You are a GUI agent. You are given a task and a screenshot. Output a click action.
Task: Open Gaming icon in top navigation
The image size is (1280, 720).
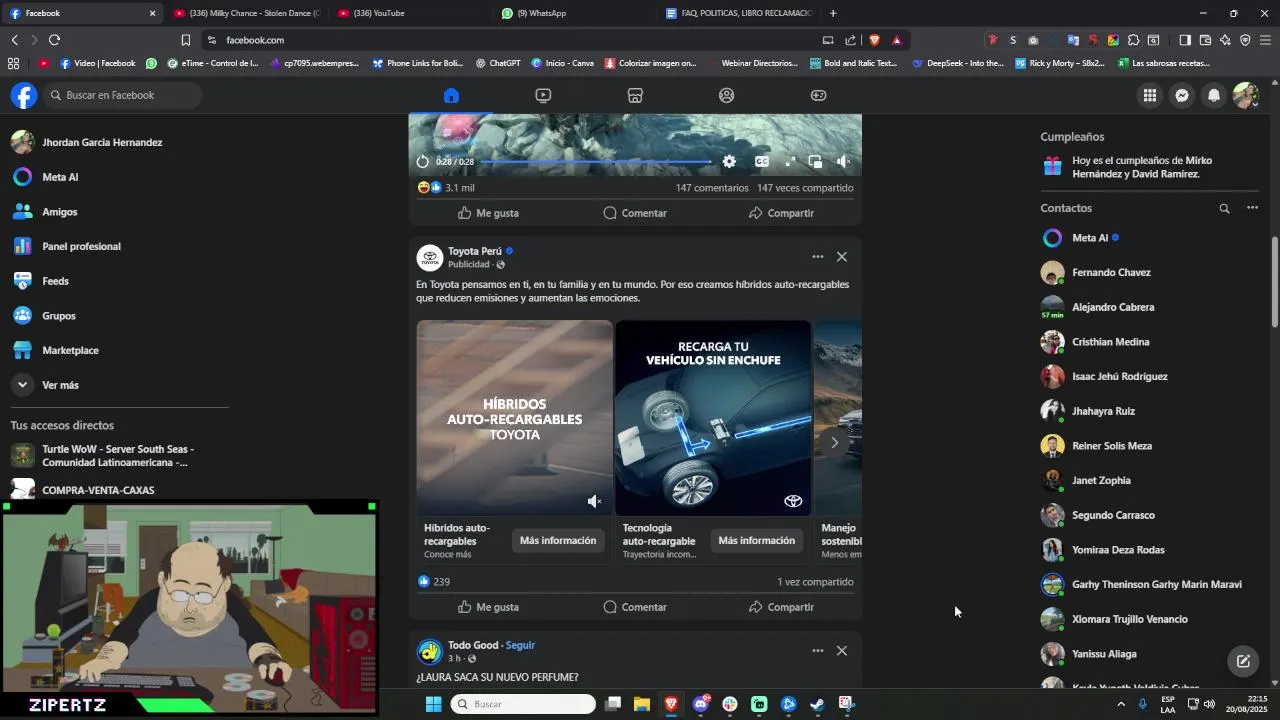(x=818, y=95)
